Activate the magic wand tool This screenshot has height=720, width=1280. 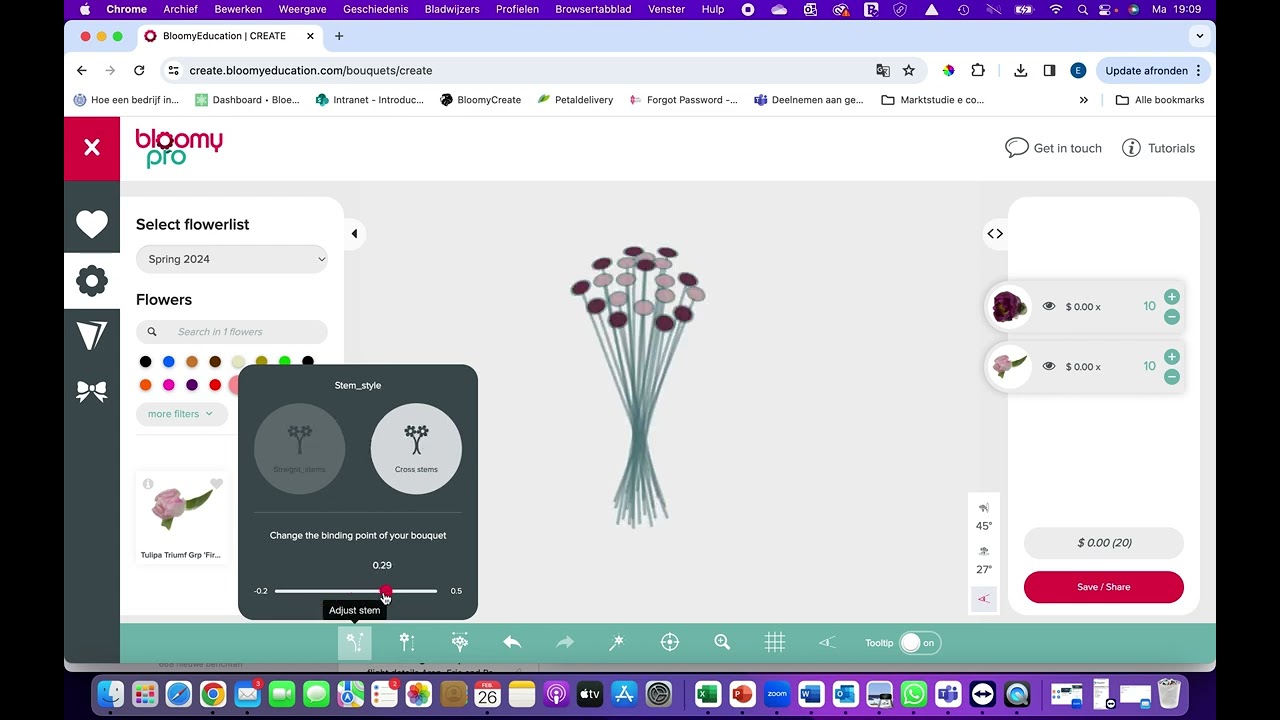(x=617, y=643)
